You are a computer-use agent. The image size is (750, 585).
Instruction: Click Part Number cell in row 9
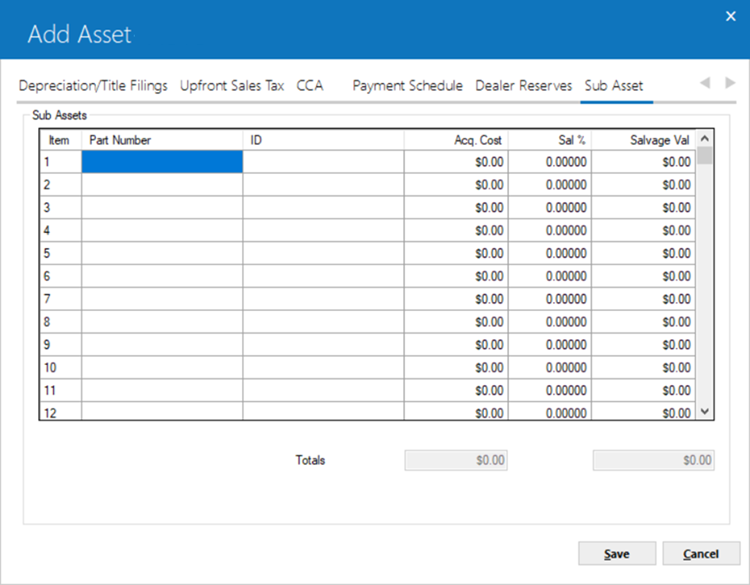pos(162,345)
